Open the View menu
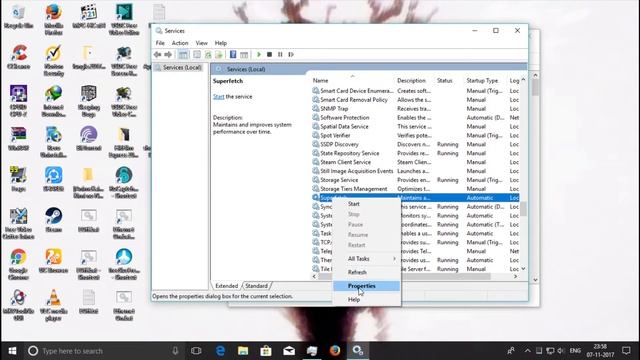 point(202,43)
